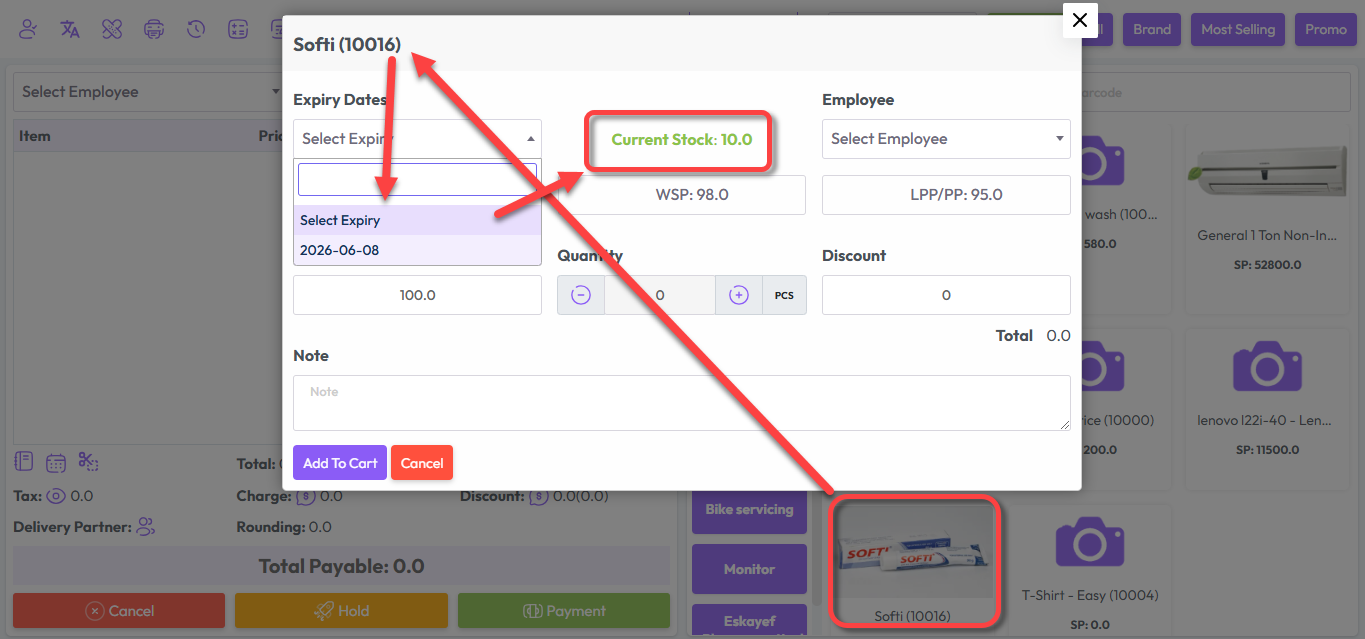Open the calculator icon in top toolbar

click(x=238, y=29)
